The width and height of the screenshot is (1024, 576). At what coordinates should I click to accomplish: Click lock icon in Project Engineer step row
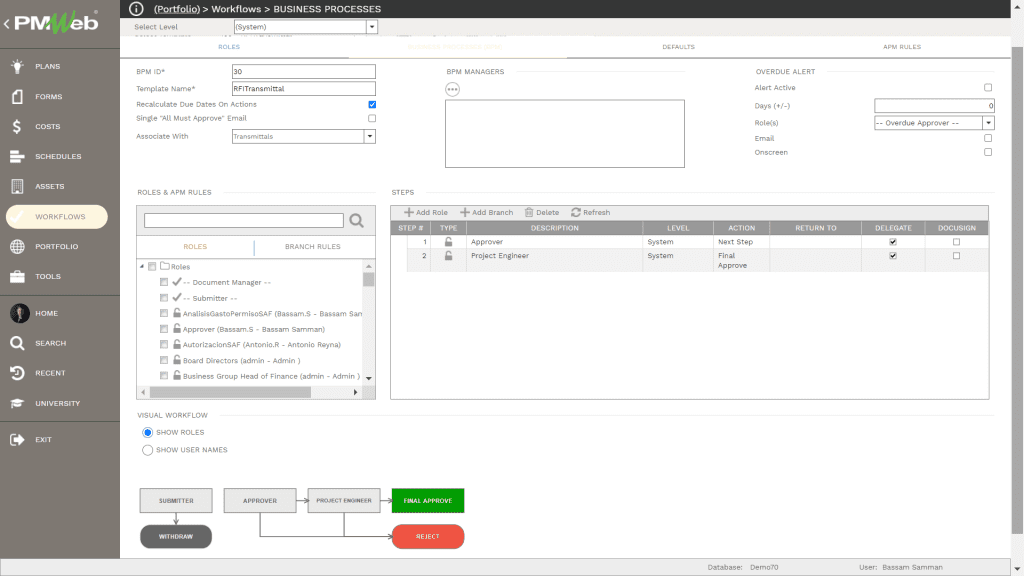[449, 255]
